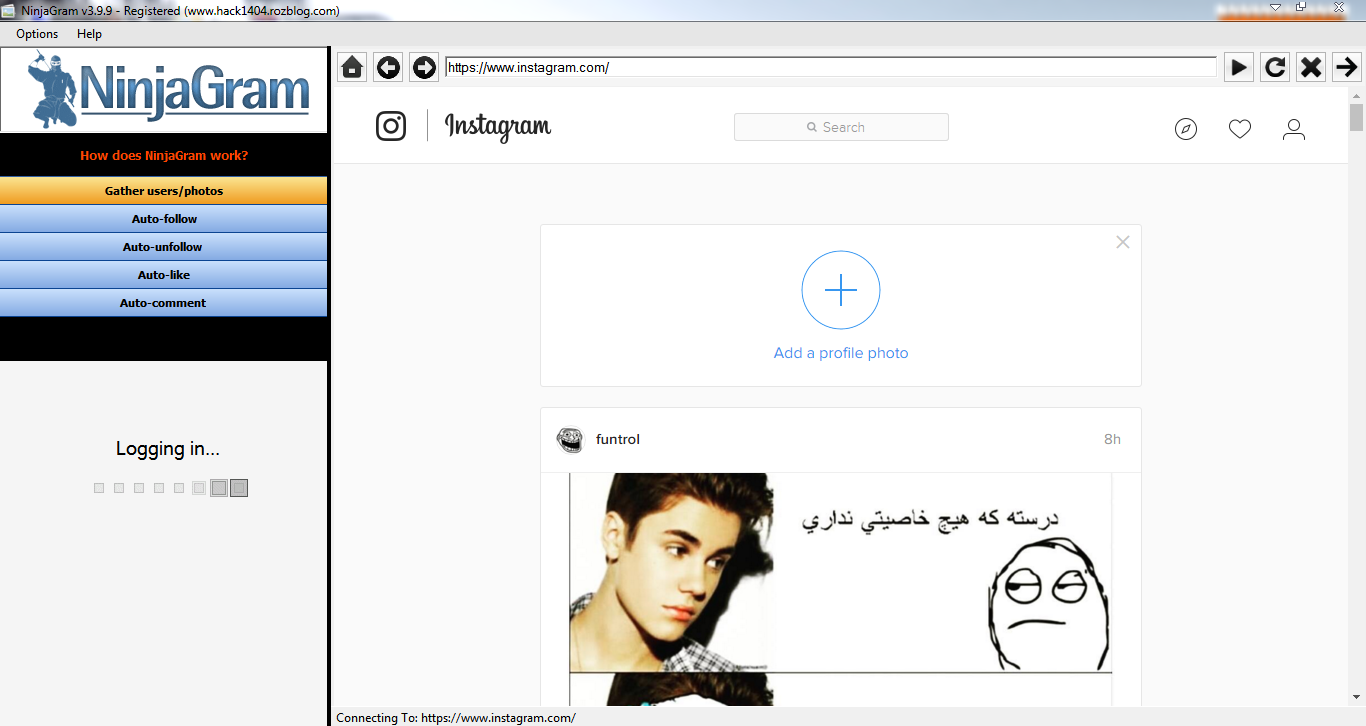Click the Logging in... status text
Viewport: 1366px width, 726px height.
(168, 449)
